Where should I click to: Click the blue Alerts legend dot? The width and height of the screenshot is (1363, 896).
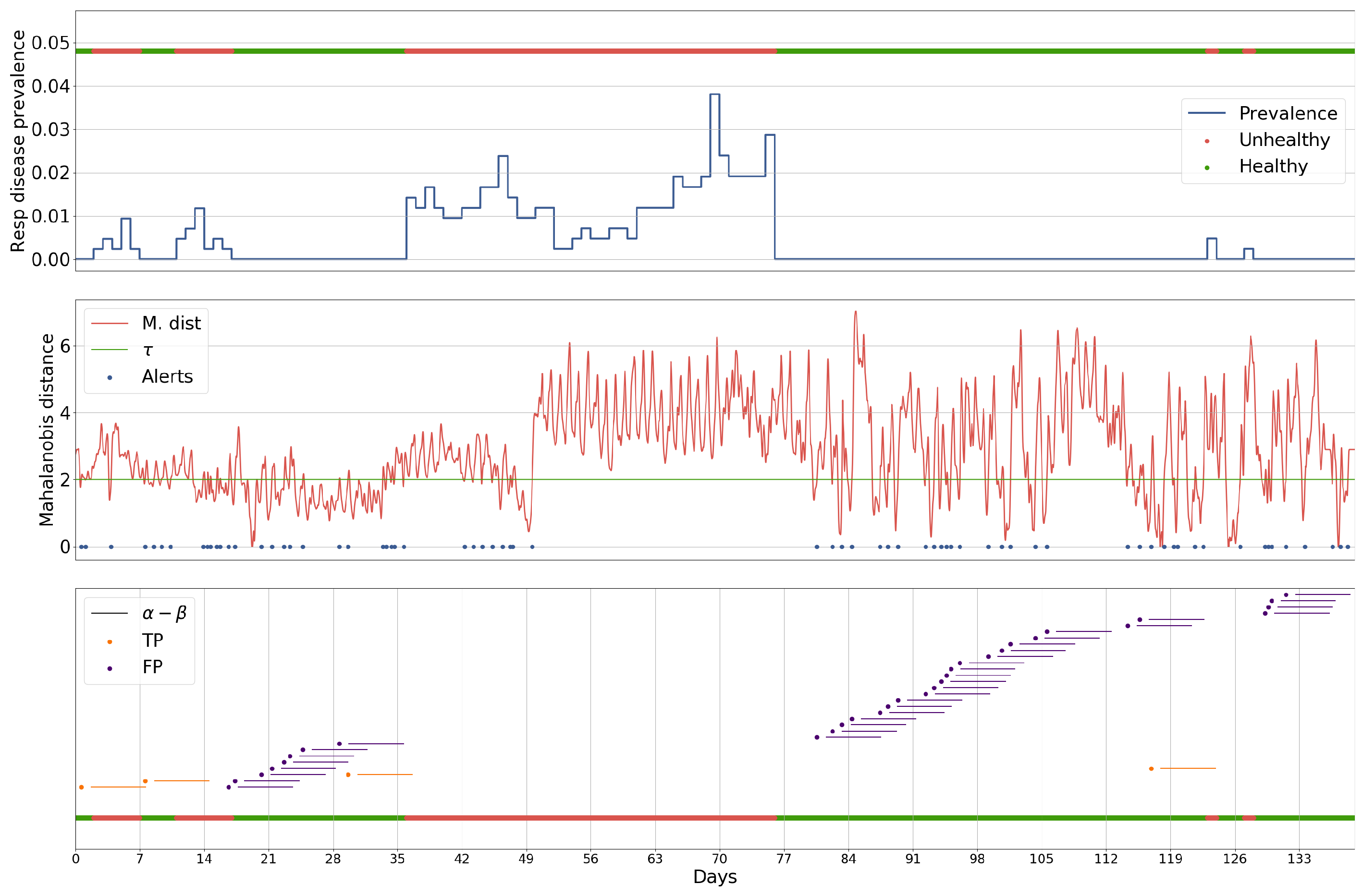110,377
